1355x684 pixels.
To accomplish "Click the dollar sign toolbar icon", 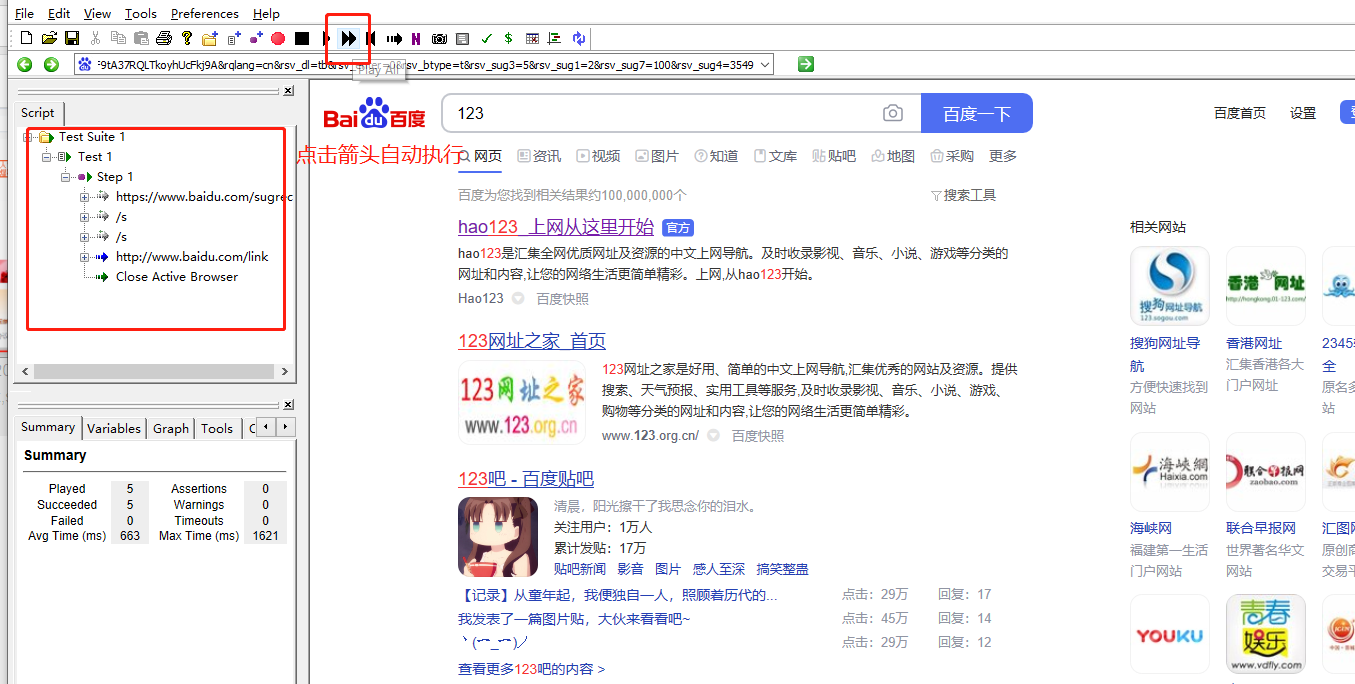I will point(507,37).
